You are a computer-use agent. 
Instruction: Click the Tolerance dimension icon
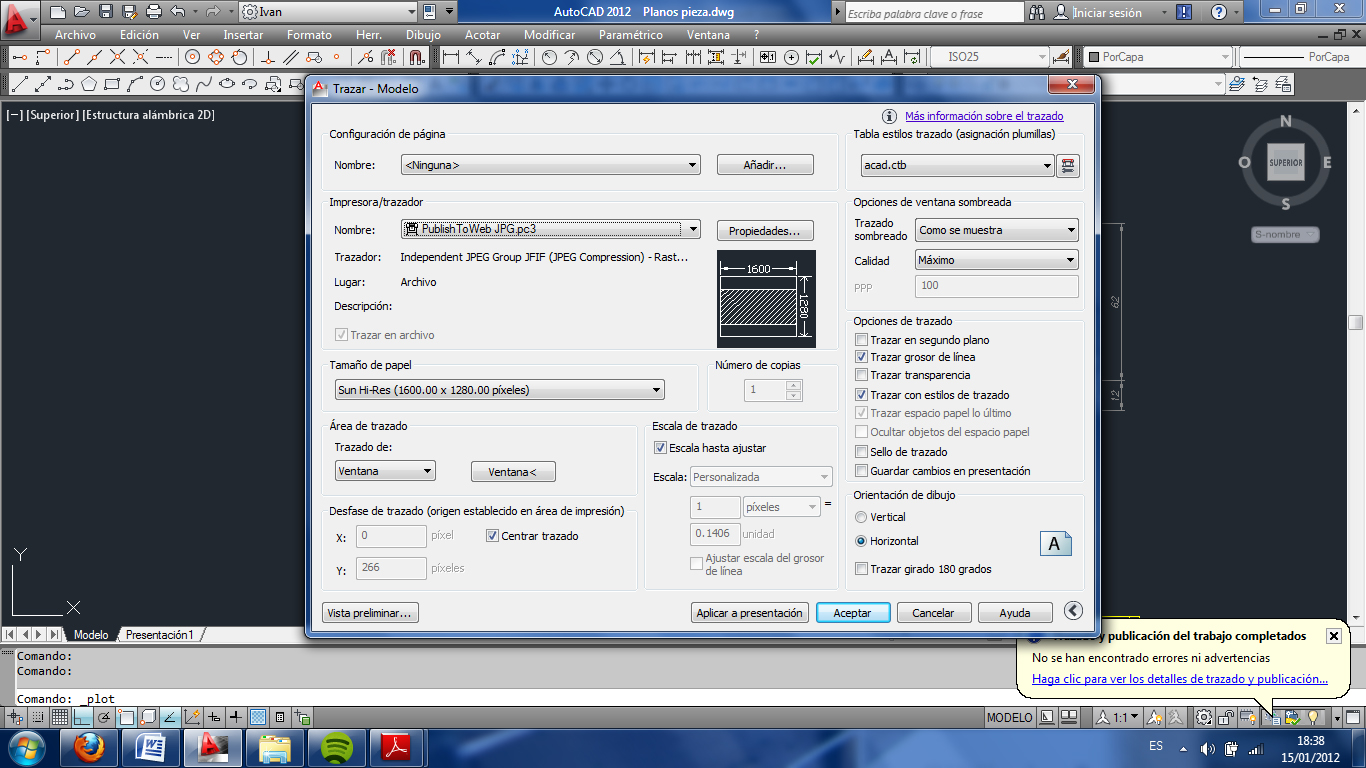768,57
